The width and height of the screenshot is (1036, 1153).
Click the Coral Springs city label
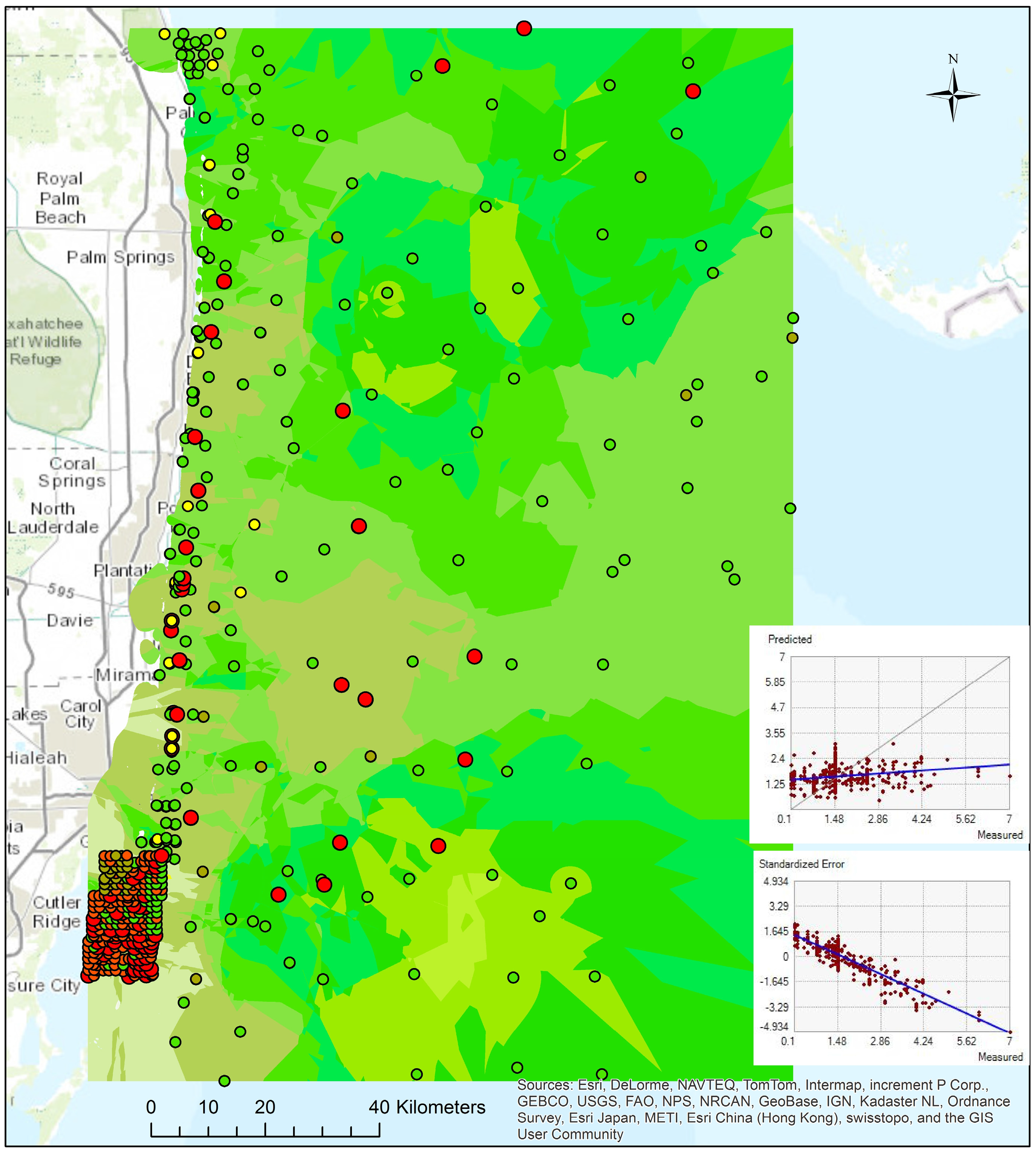click(x=72, y=472)
